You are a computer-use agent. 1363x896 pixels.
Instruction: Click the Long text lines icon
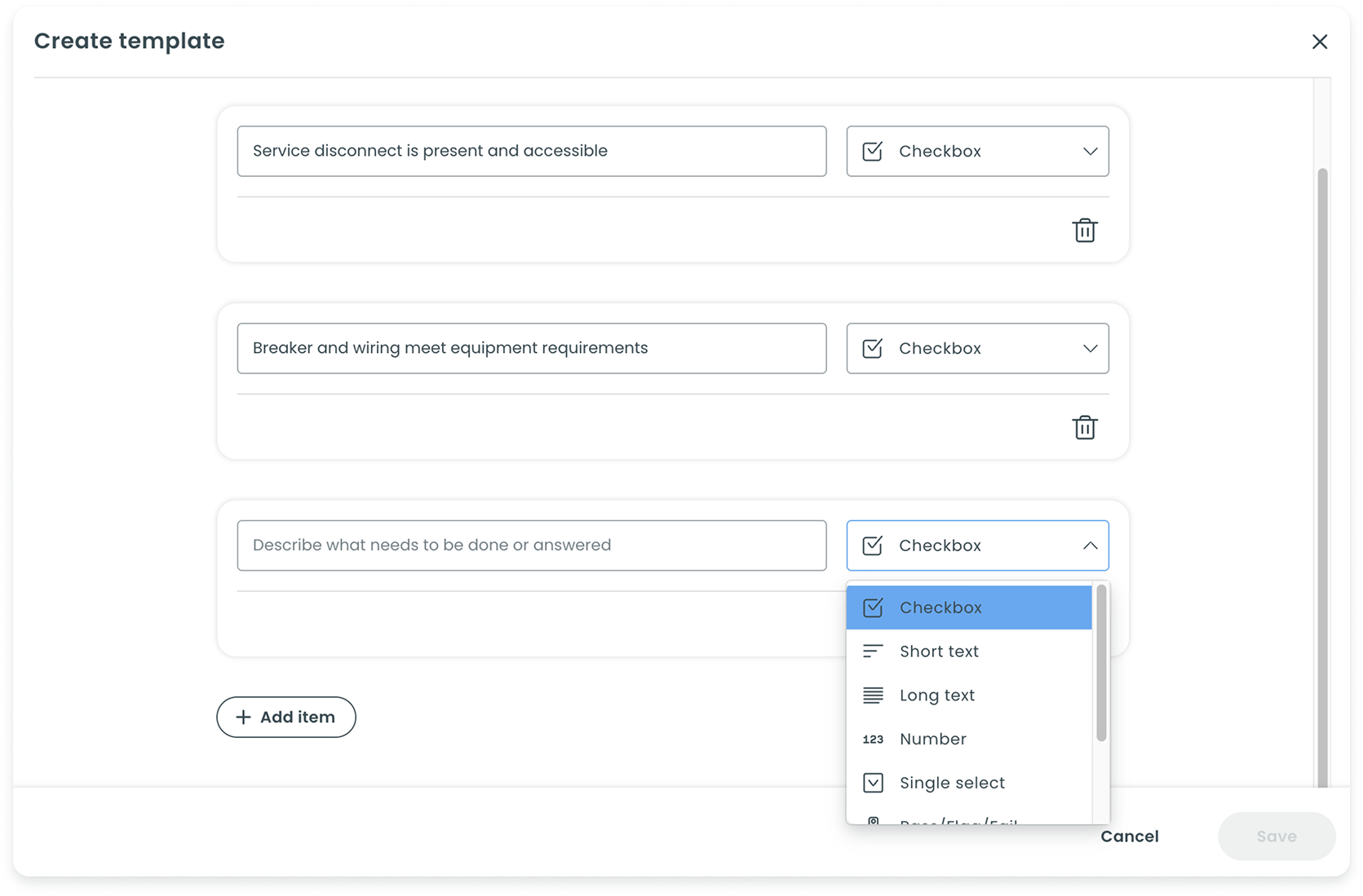(873, 695)
